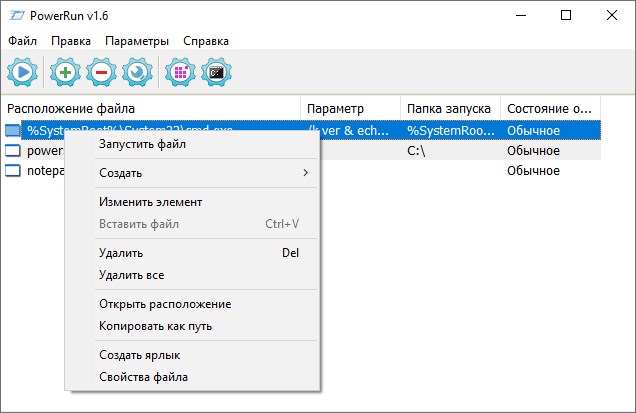Choose Запустить файл in context menu
The height and width of the screenshot is (413, 636).
142,144
